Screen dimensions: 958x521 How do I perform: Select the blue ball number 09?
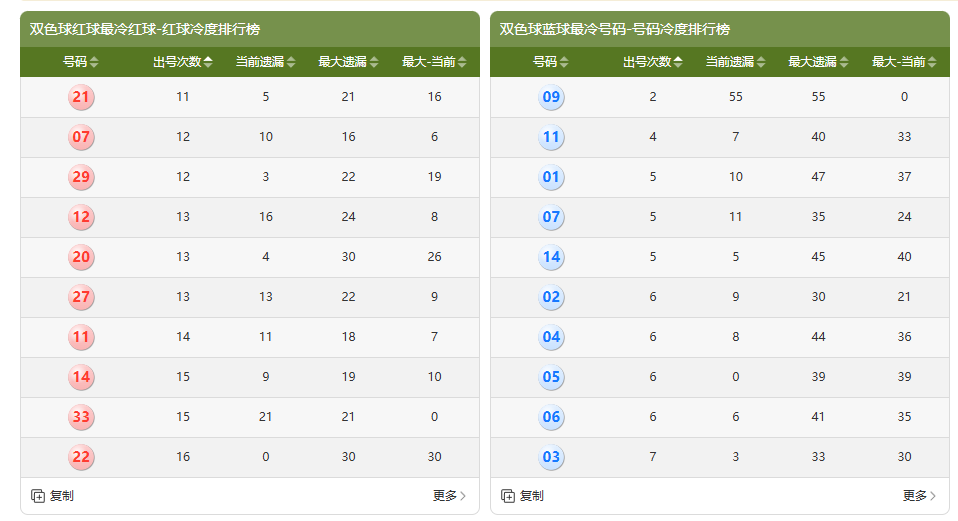pos(551,97)
